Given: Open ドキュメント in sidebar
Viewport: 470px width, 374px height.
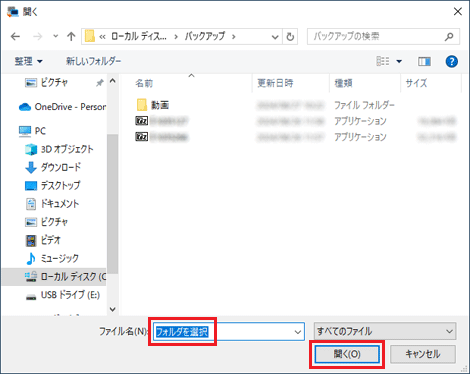Looking at the screenshot, I should point(53,204).
